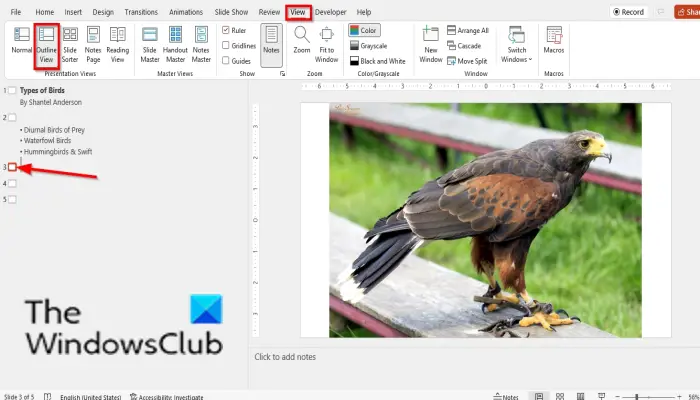700x400 pixels.
Task: Open Switch Windows dropdown
Action: 517,45
